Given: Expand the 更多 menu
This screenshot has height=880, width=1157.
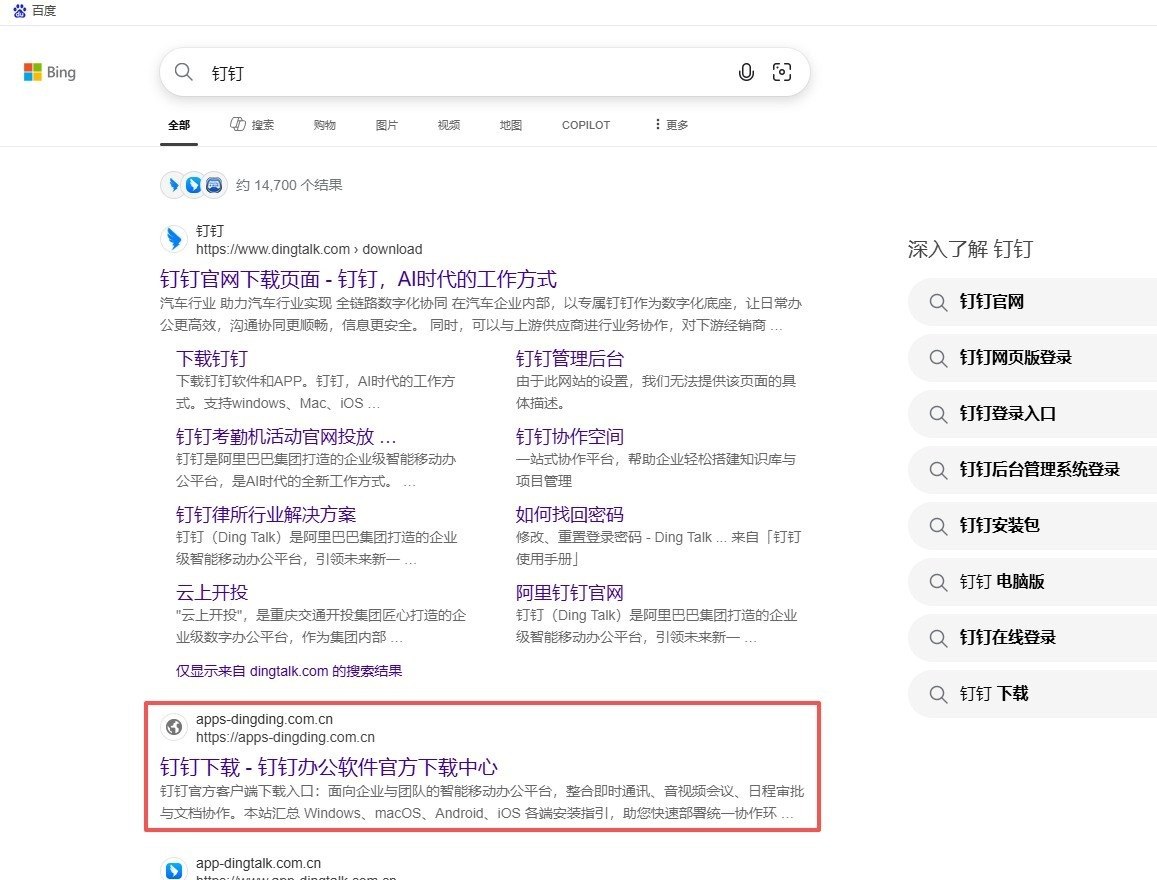Looking at the screenshot, I should click(671, 125).
